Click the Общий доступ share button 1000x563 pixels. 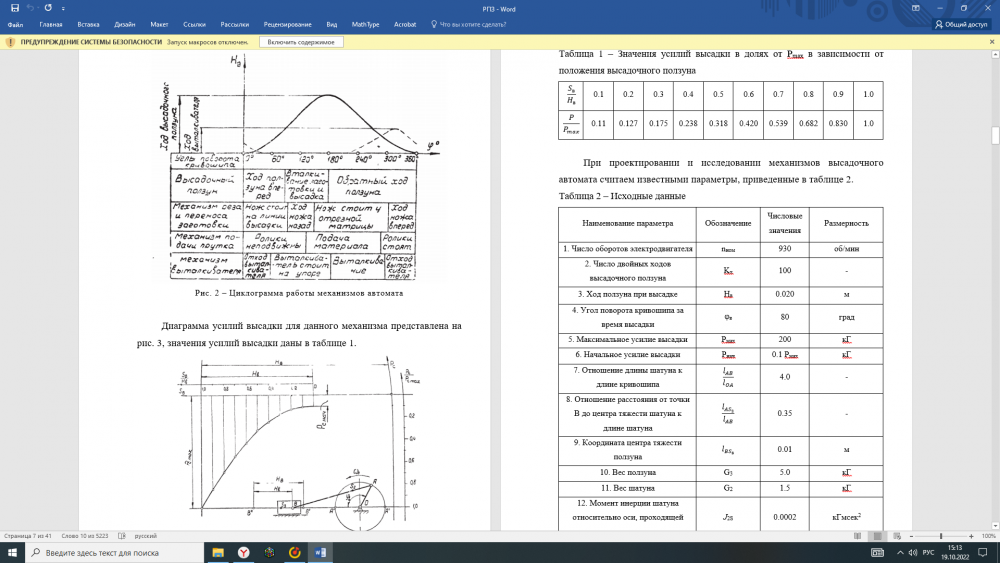click(961, 24)
